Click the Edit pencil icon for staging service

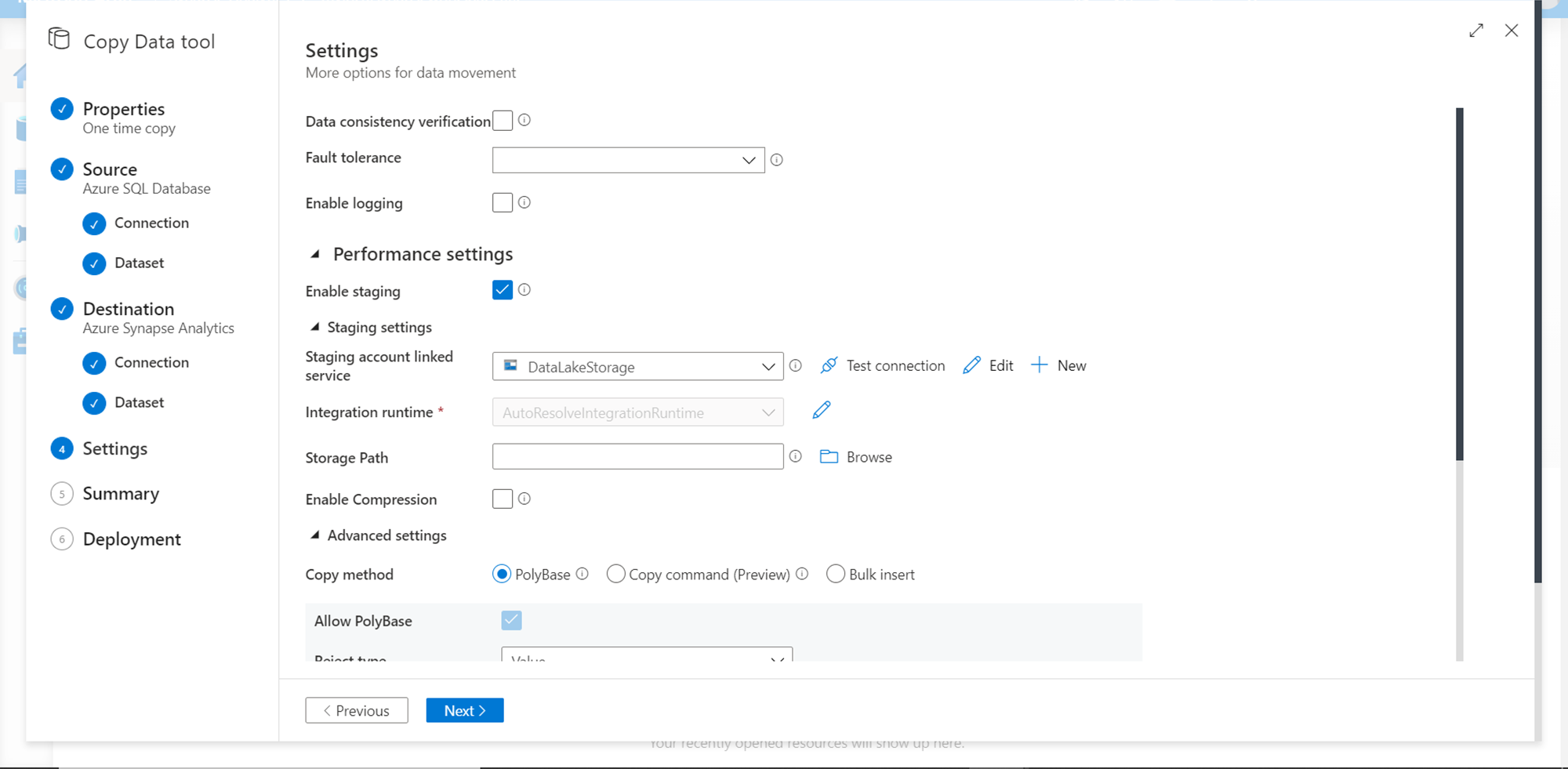pyautogui.click(x=971, y=365)
